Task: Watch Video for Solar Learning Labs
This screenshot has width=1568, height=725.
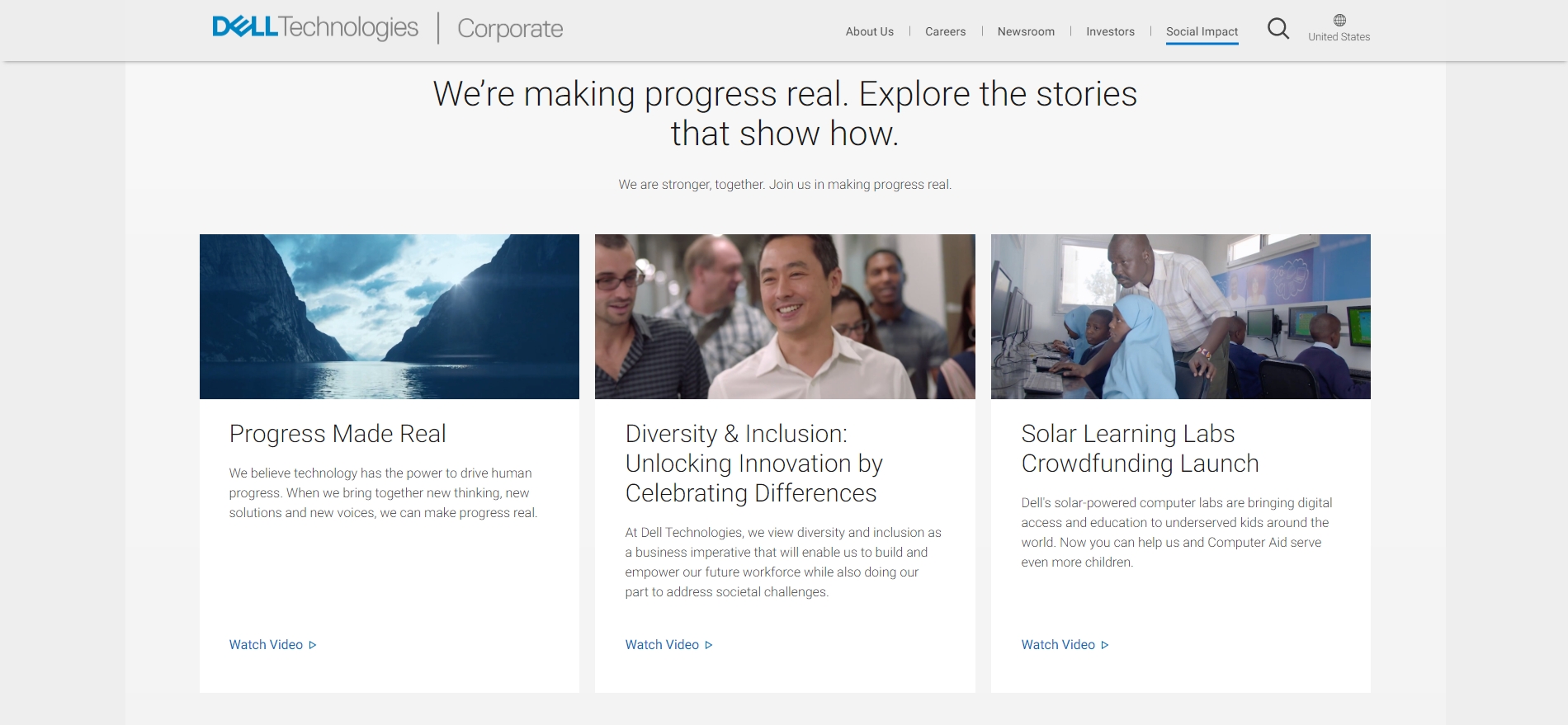Action: pyautogui.click(x=1058, y=645)
